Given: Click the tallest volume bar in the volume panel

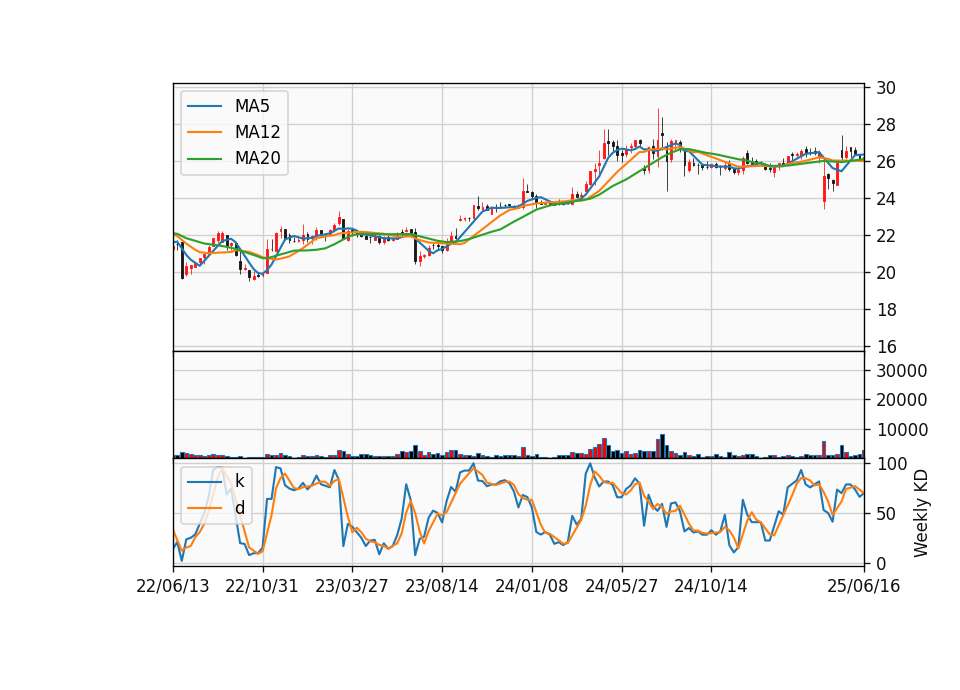Looking at the screenshot, I should point(662,446).
